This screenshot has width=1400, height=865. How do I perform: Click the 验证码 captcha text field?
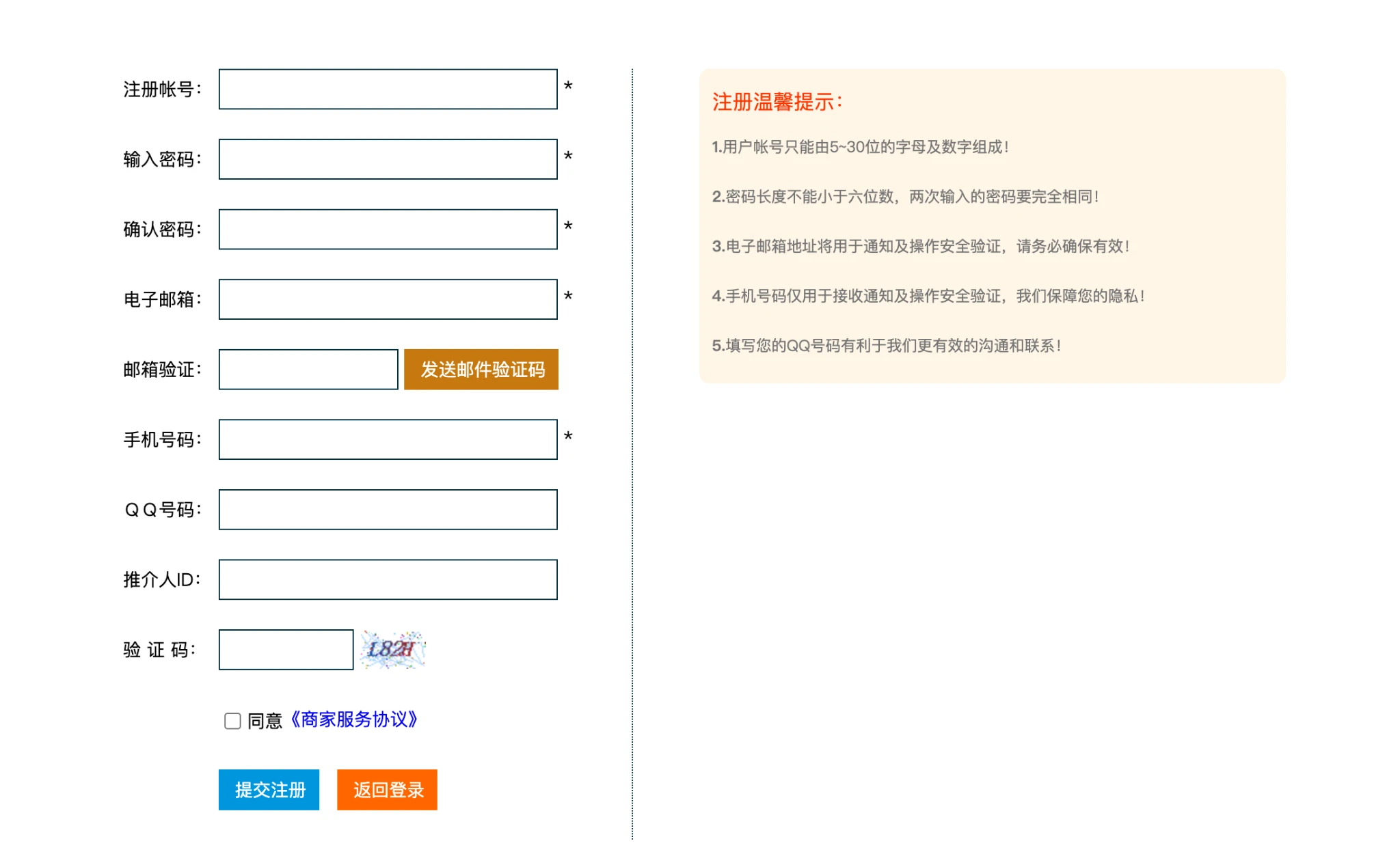tap(286, 650)
